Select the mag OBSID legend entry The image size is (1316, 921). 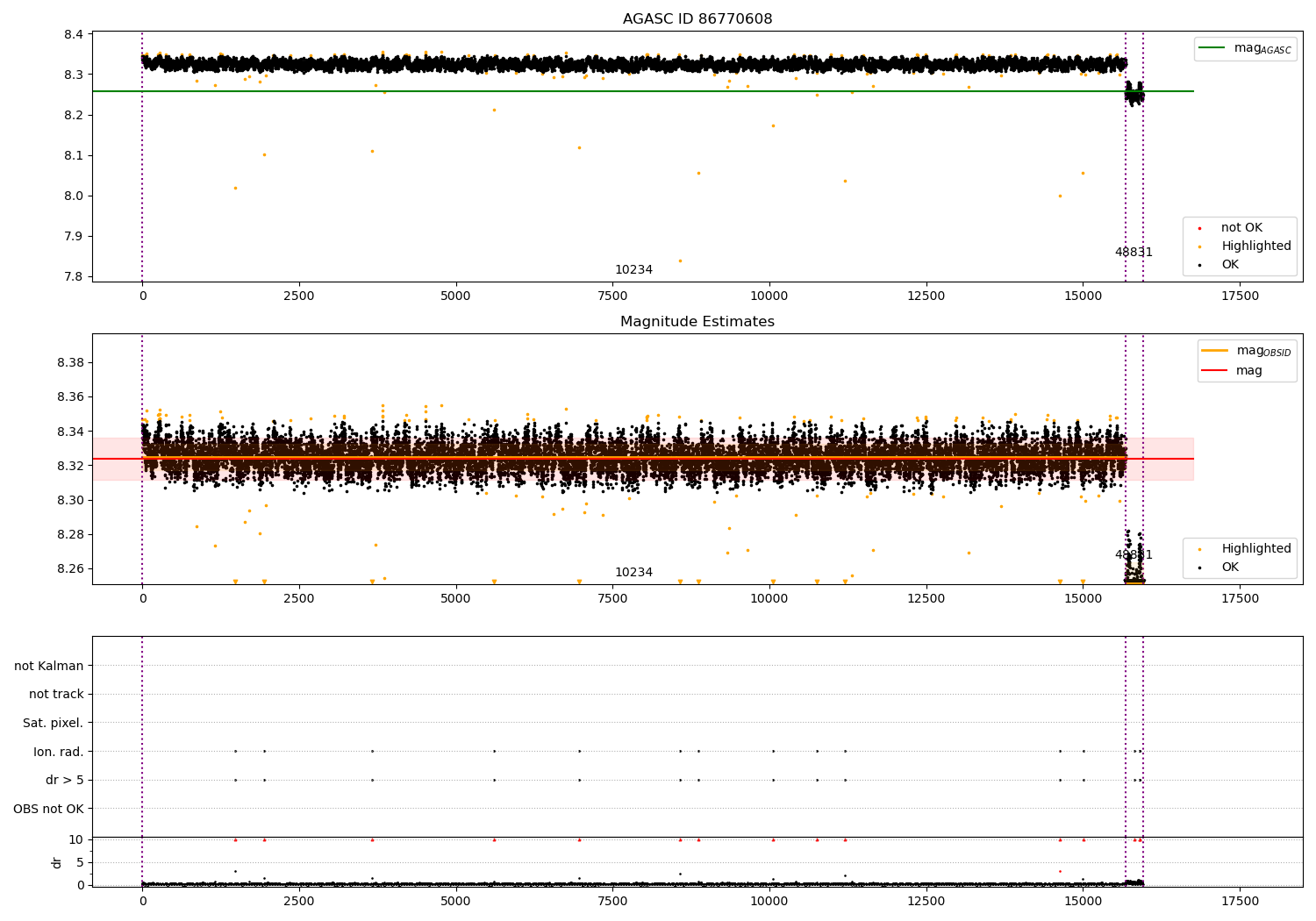pyautogui.click(x=1247, y=351)
